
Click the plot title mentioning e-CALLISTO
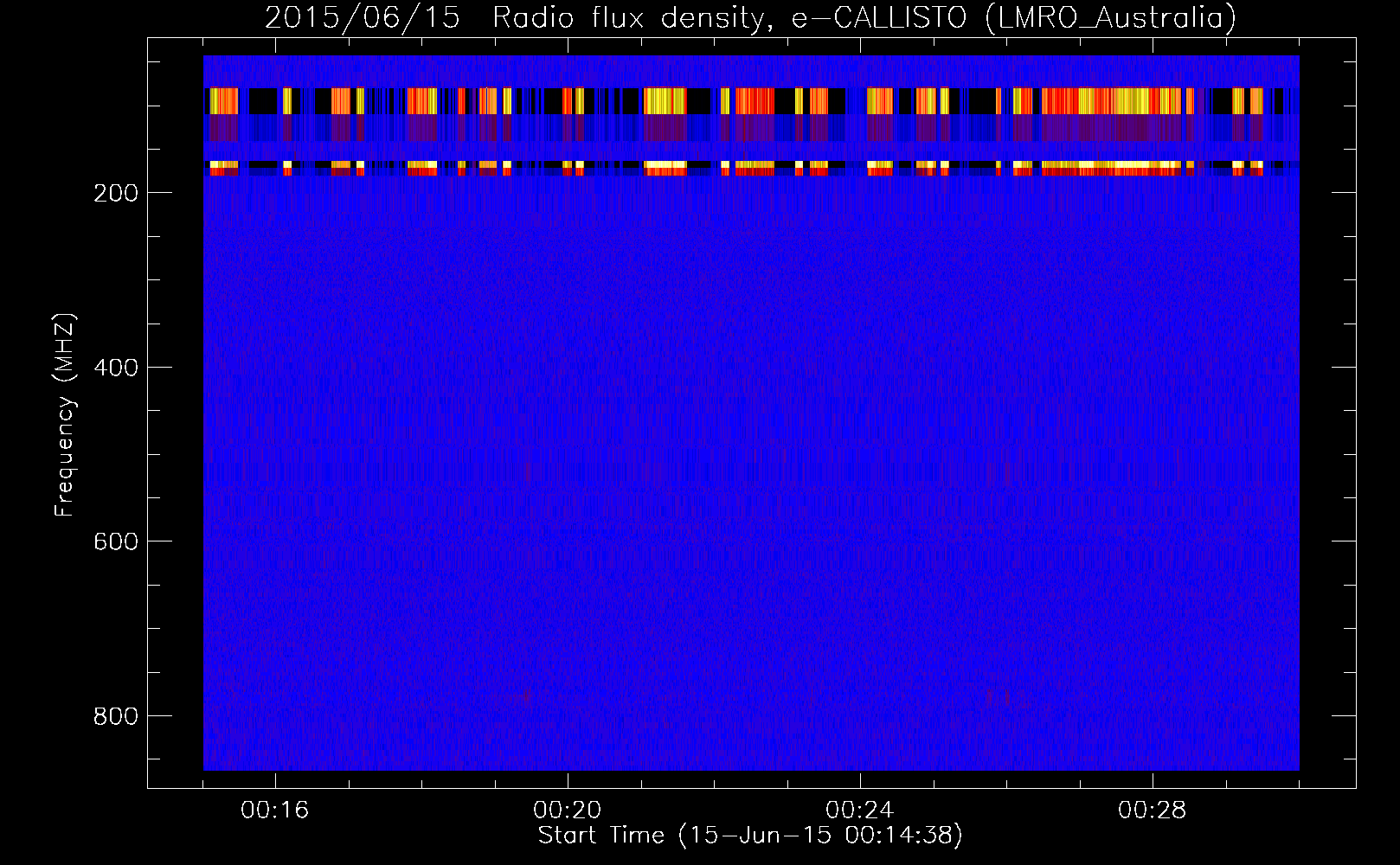(x=750, y=17)
